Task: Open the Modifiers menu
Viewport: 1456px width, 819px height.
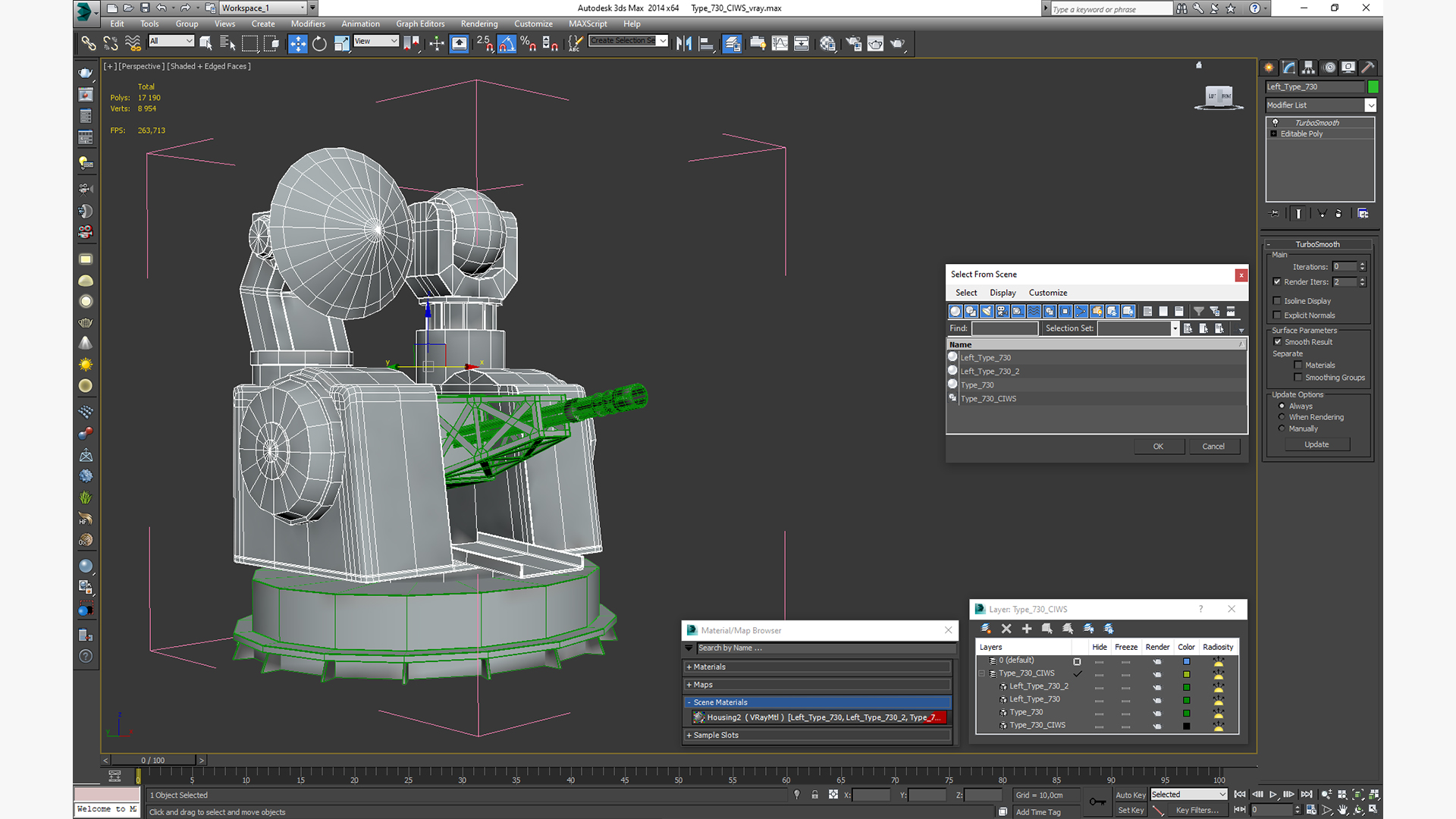Action: 308,24
